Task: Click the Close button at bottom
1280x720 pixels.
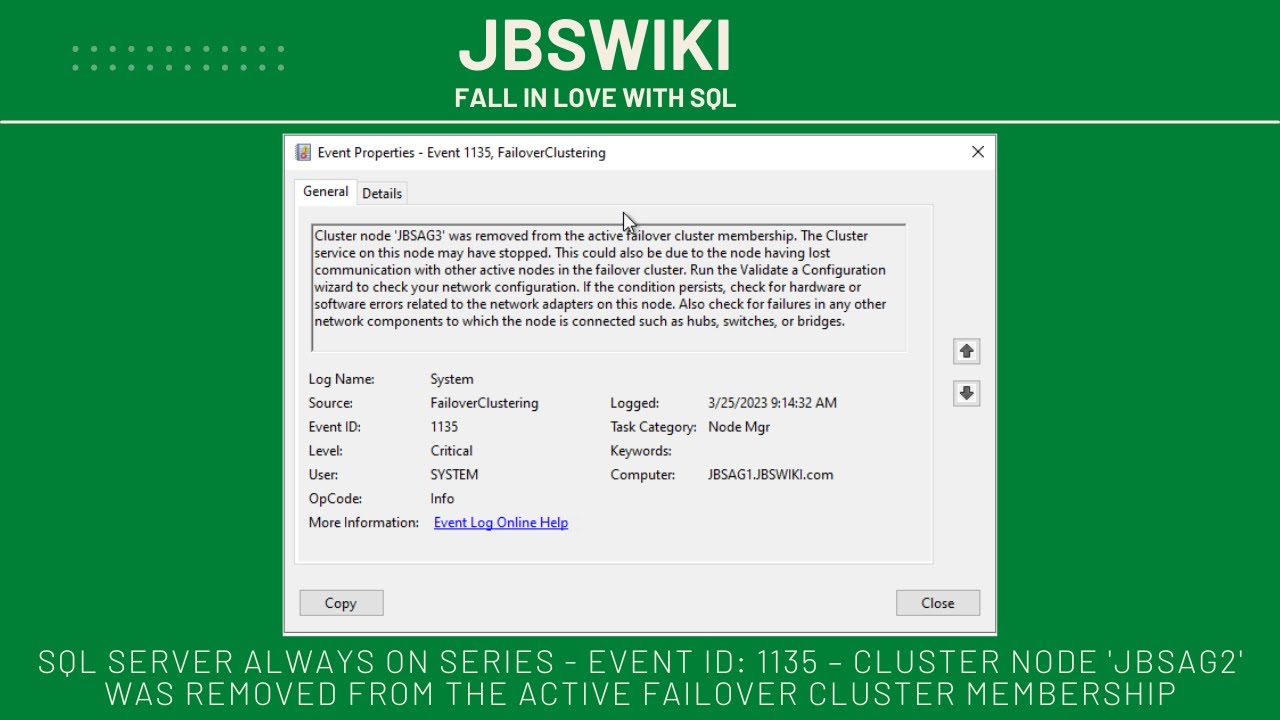Action: pos(938,603)
